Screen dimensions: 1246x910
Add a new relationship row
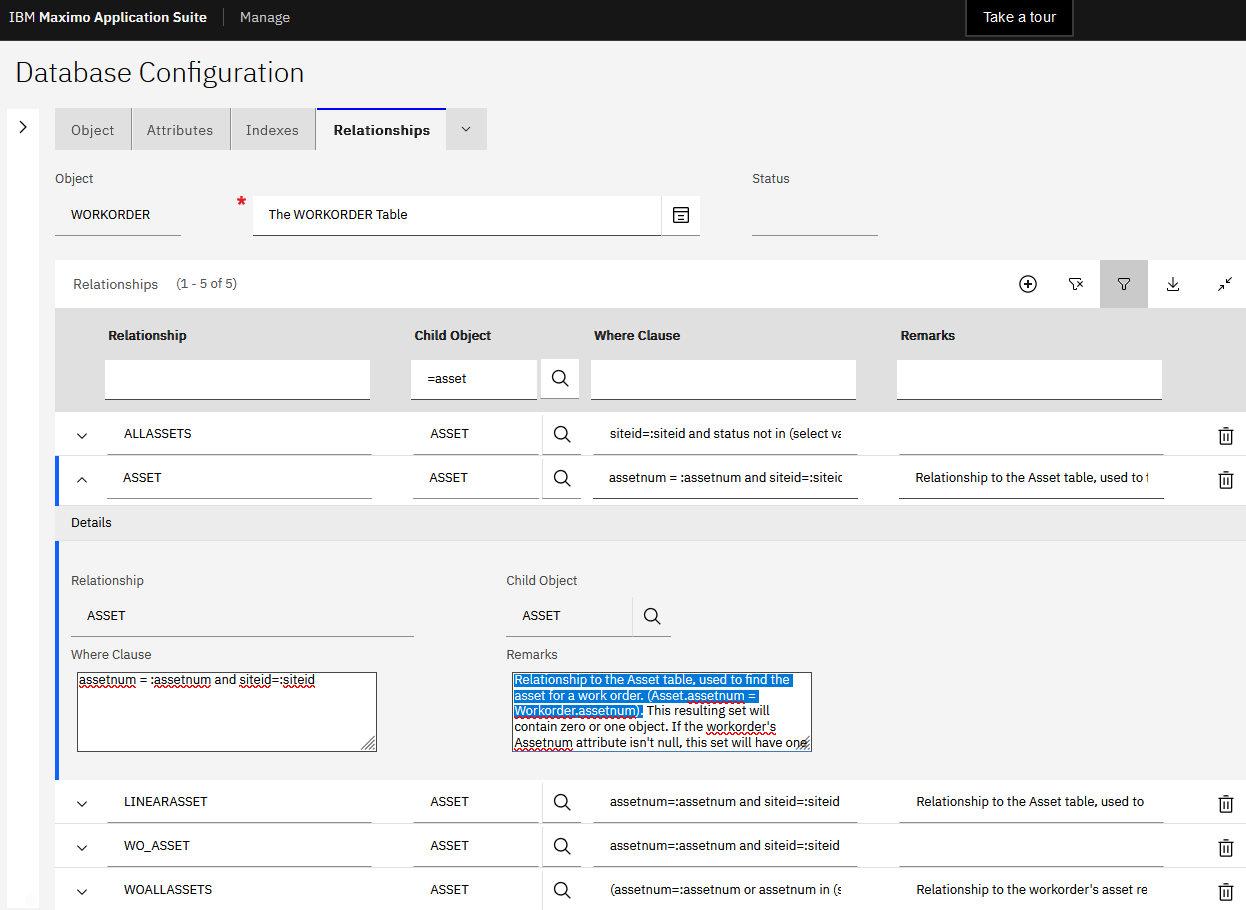1028,284
